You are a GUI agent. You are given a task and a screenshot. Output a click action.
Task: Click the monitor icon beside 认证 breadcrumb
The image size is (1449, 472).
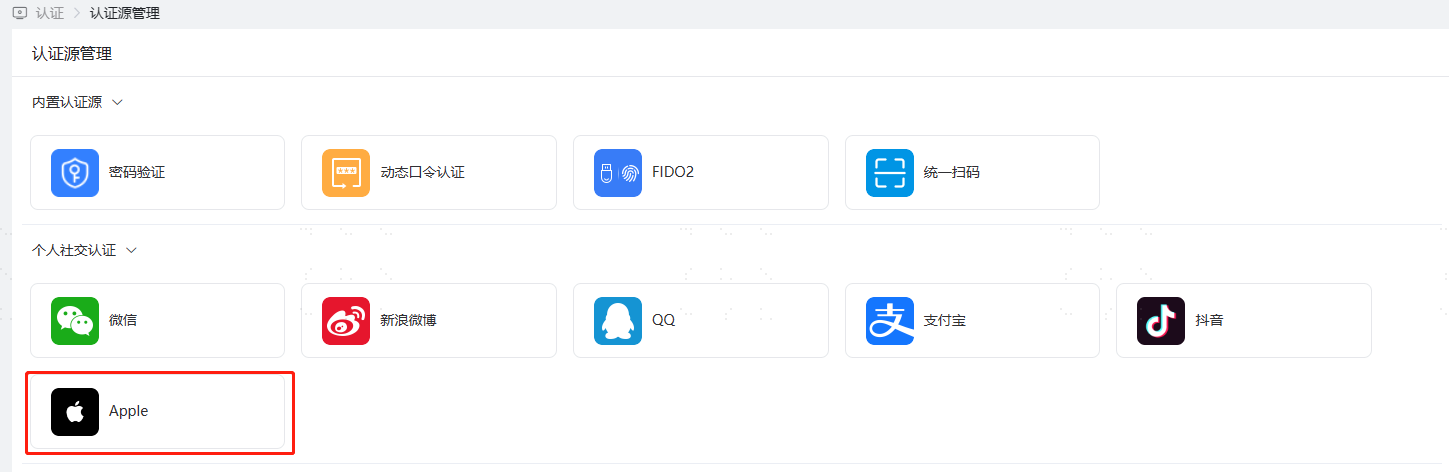pos(20,13)
